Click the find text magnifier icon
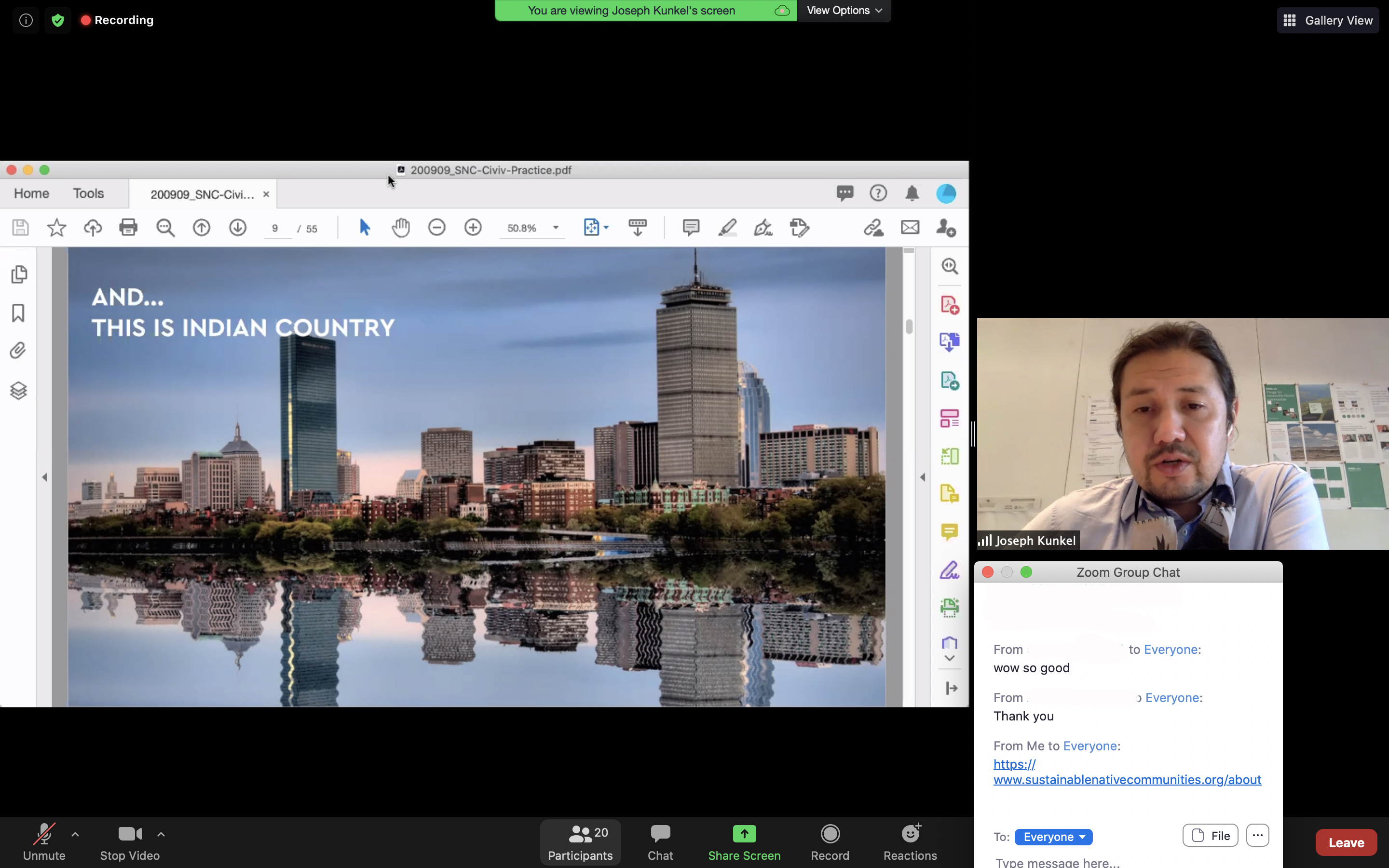The height and width of the screenshot is (868, 1389). [165, 228]
